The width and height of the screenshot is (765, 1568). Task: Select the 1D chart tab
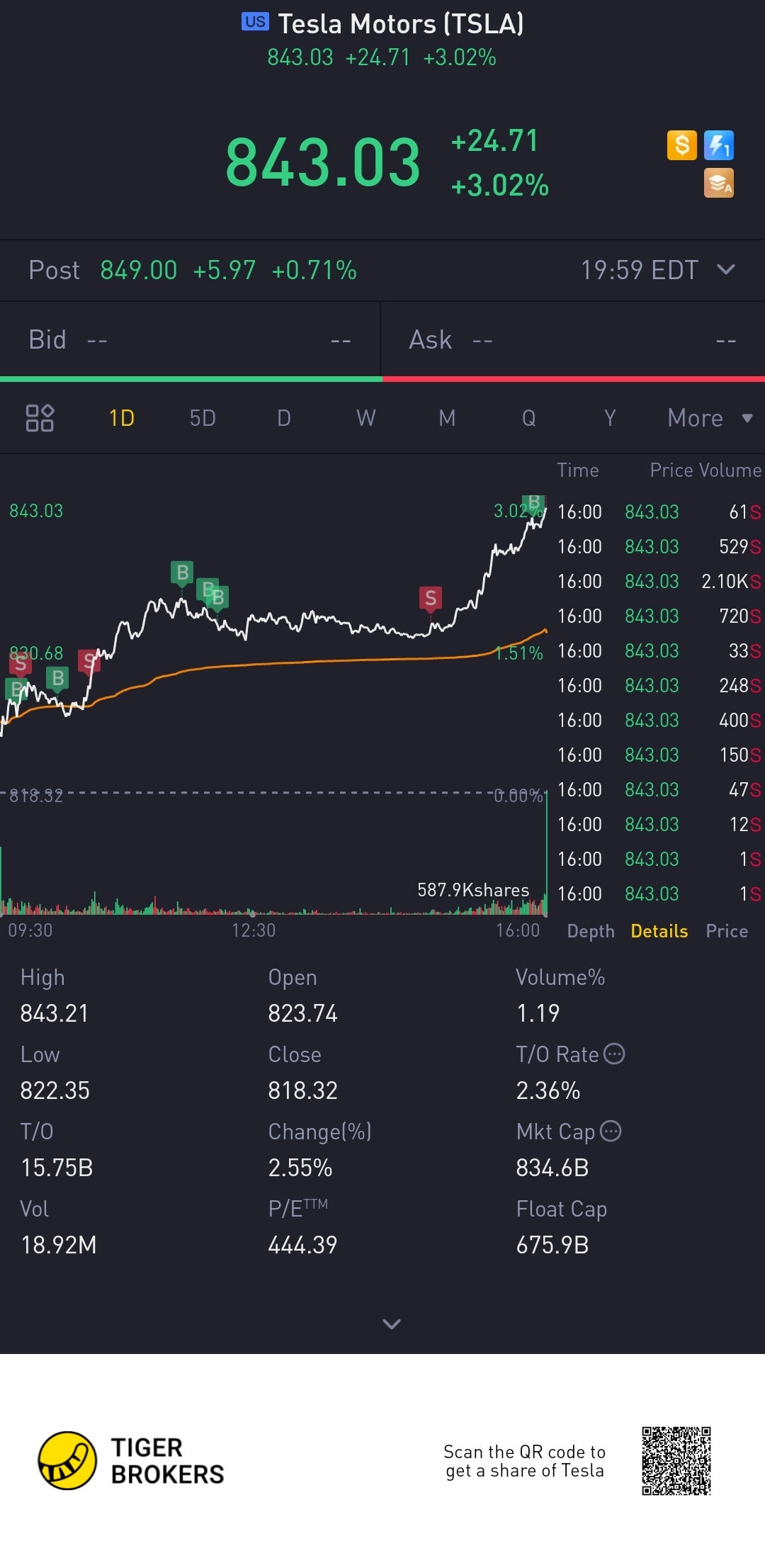122,418
